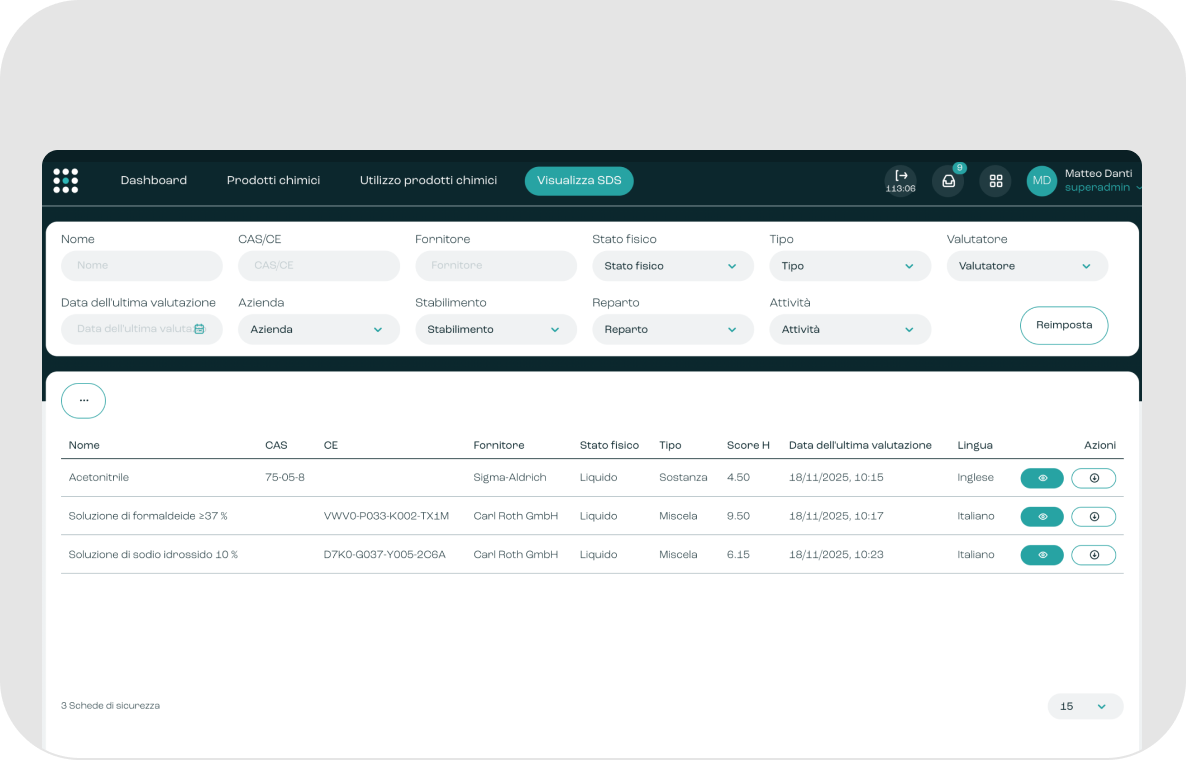Select the Visualizza SDS tab
Screen dimensions: 1186x760
pyautogui.click(x=579, y=181)
